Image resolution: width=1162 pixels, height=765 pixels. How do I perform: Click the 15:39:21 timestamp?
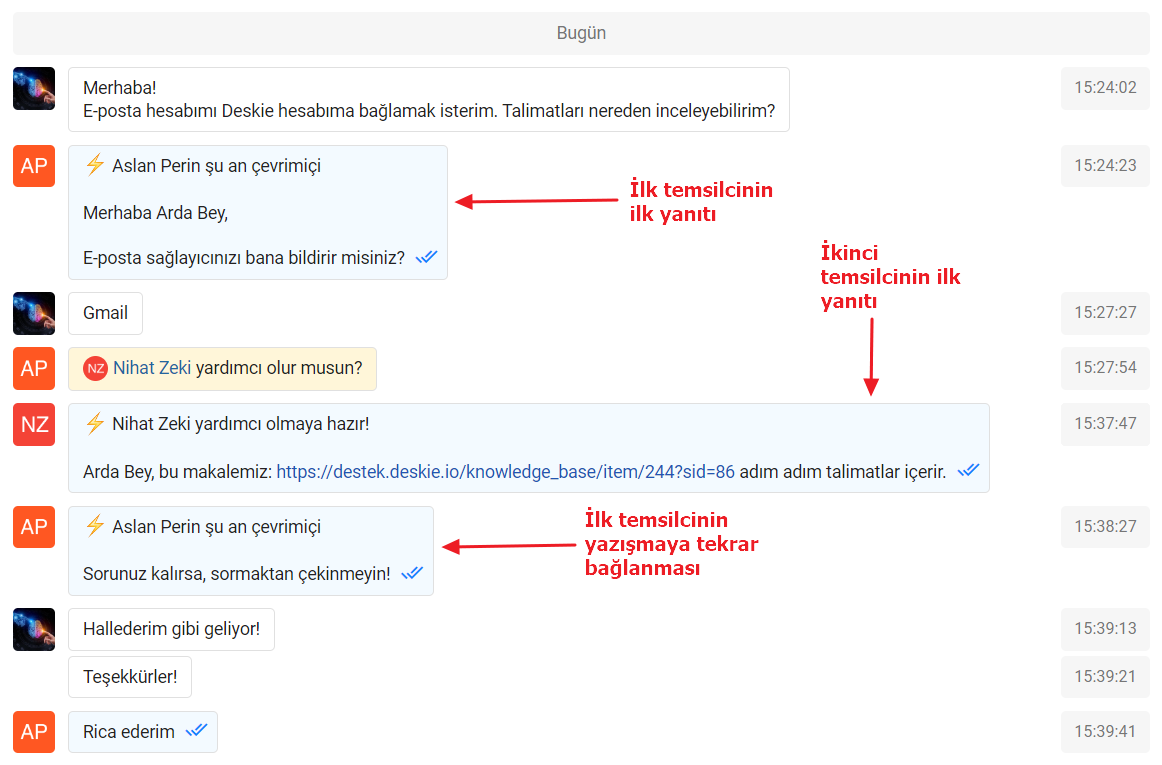click(1105, 677)
